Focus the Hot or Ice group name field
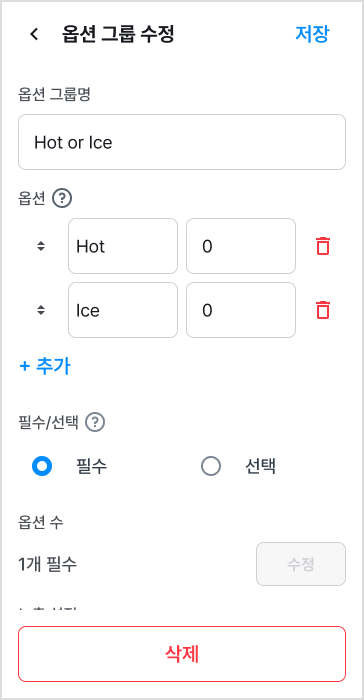 pos(182,142)
